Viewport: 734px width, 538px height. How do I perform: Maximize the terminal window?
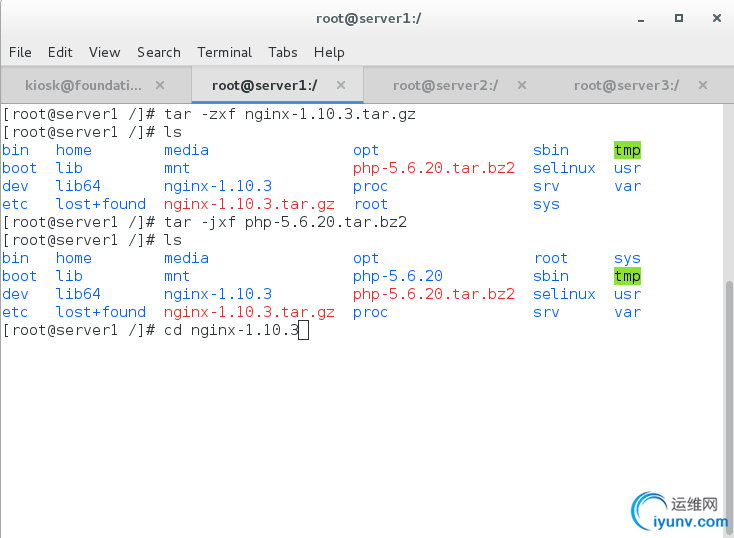pyautogui.click(x=679, y=18)
